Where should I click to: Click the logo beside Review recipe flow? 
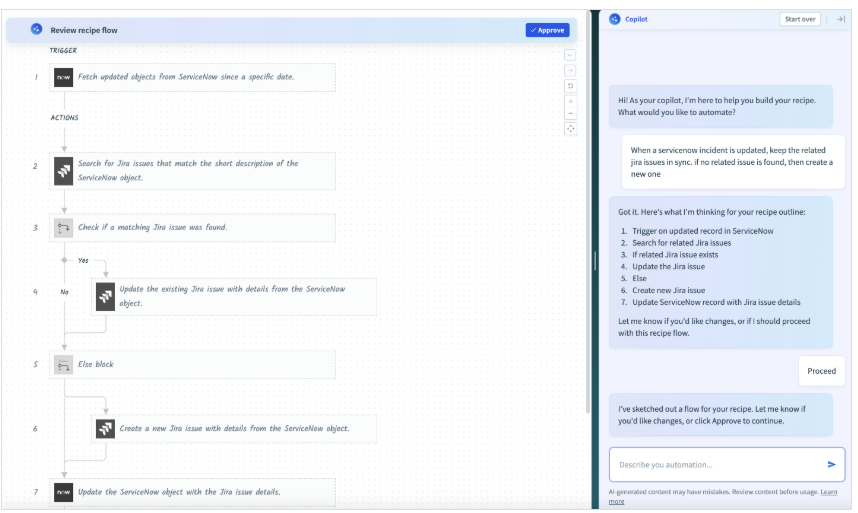coord(36,29)
